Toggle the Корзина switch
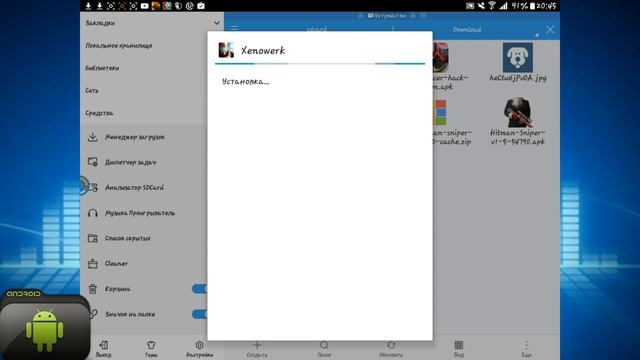The width and height of the screenshot is (640, 360). coord(200,289)
